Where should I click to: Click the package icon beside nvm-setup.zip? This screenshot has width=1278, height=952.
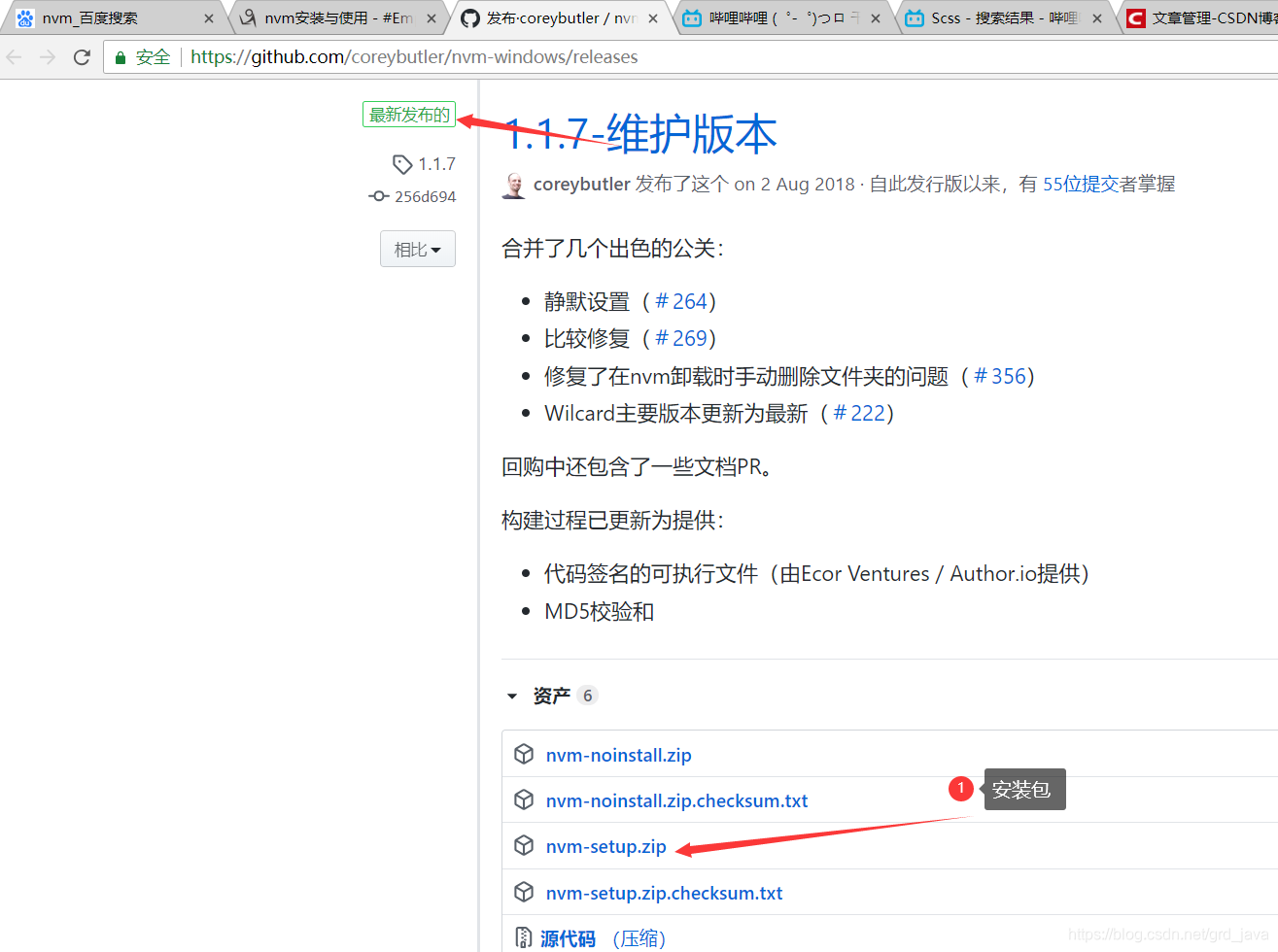click(x=524, y=845)
